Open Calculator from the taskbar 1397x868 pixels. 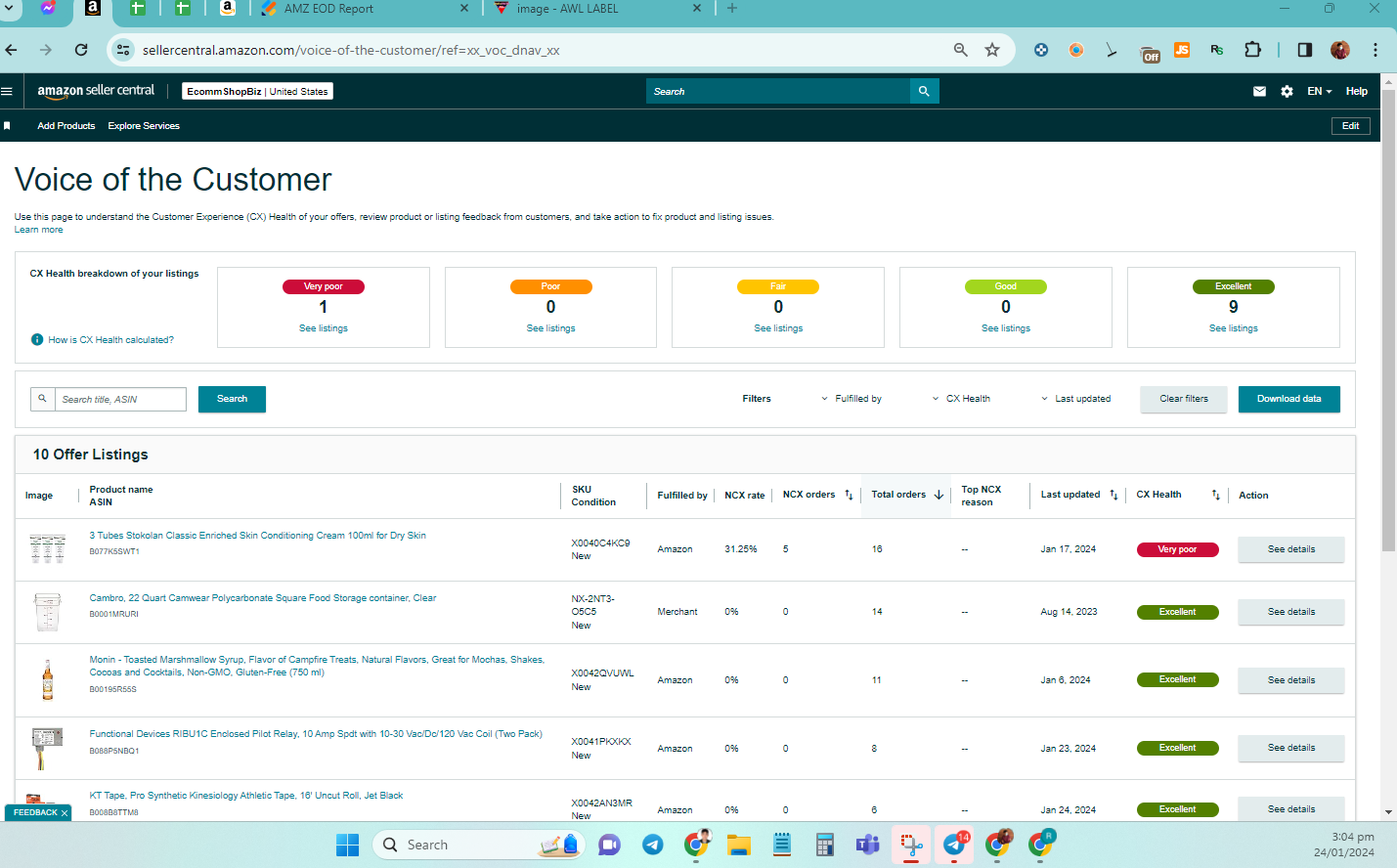[x=824, y=845]
